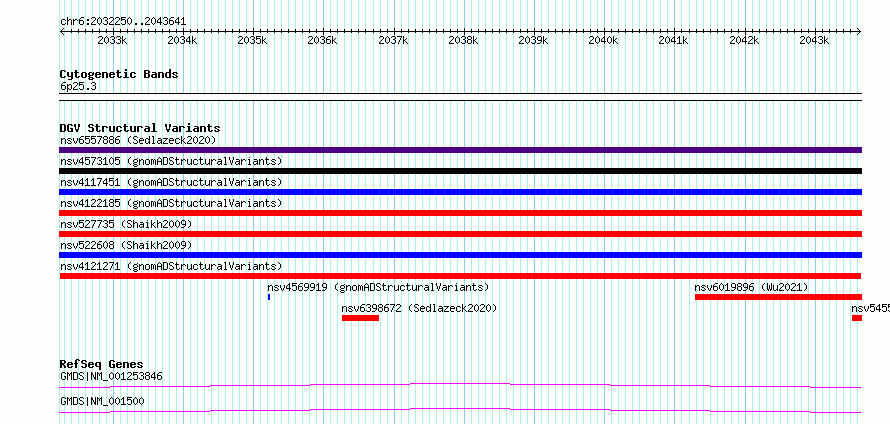Image resolution: width=890 pixels, height=424 pixels.
Task: Open the nsv6557886 (Sedlazeck2020) label
Action: tap(138, 140)
